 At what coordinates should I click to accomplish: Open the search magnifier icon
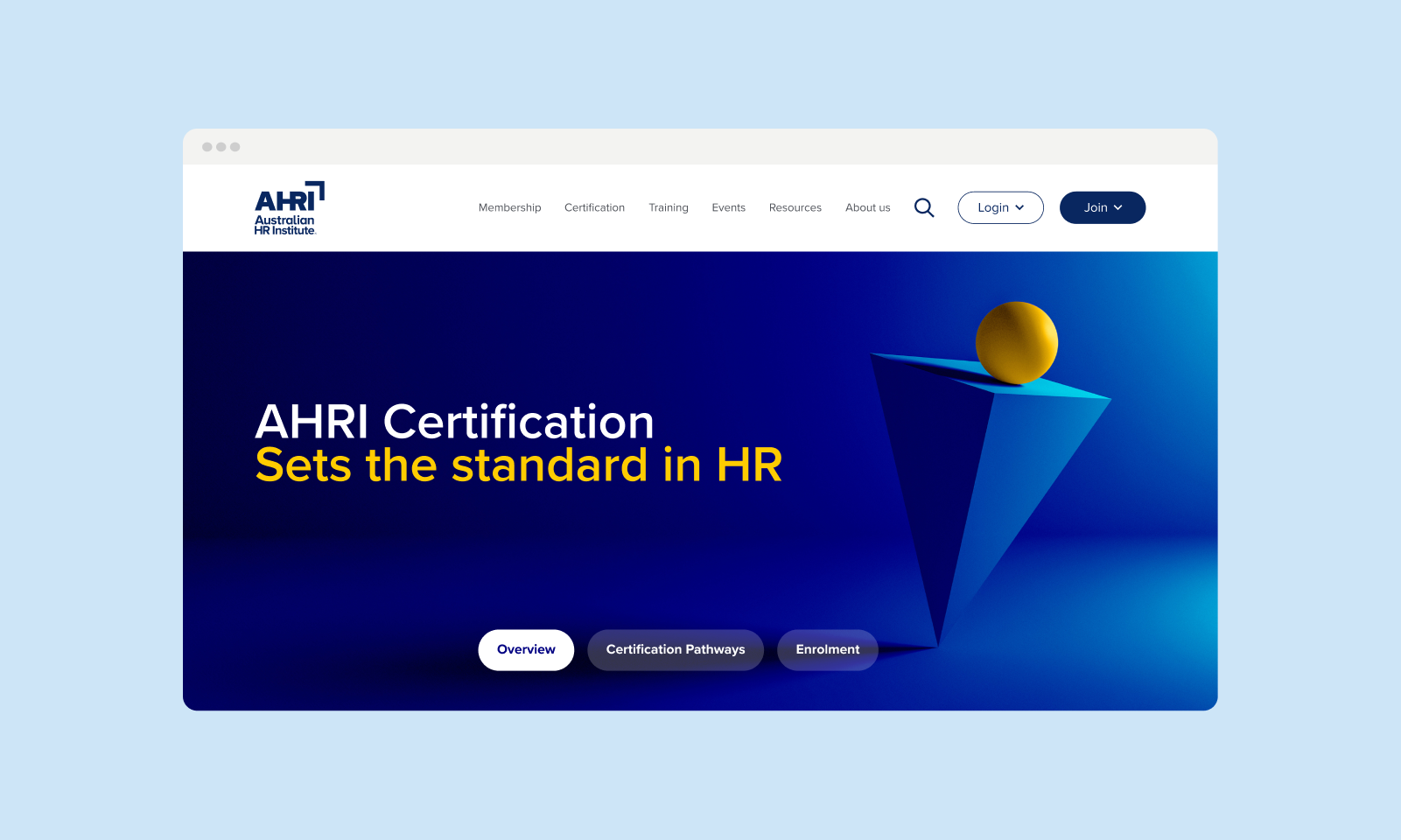coord(924,207)
